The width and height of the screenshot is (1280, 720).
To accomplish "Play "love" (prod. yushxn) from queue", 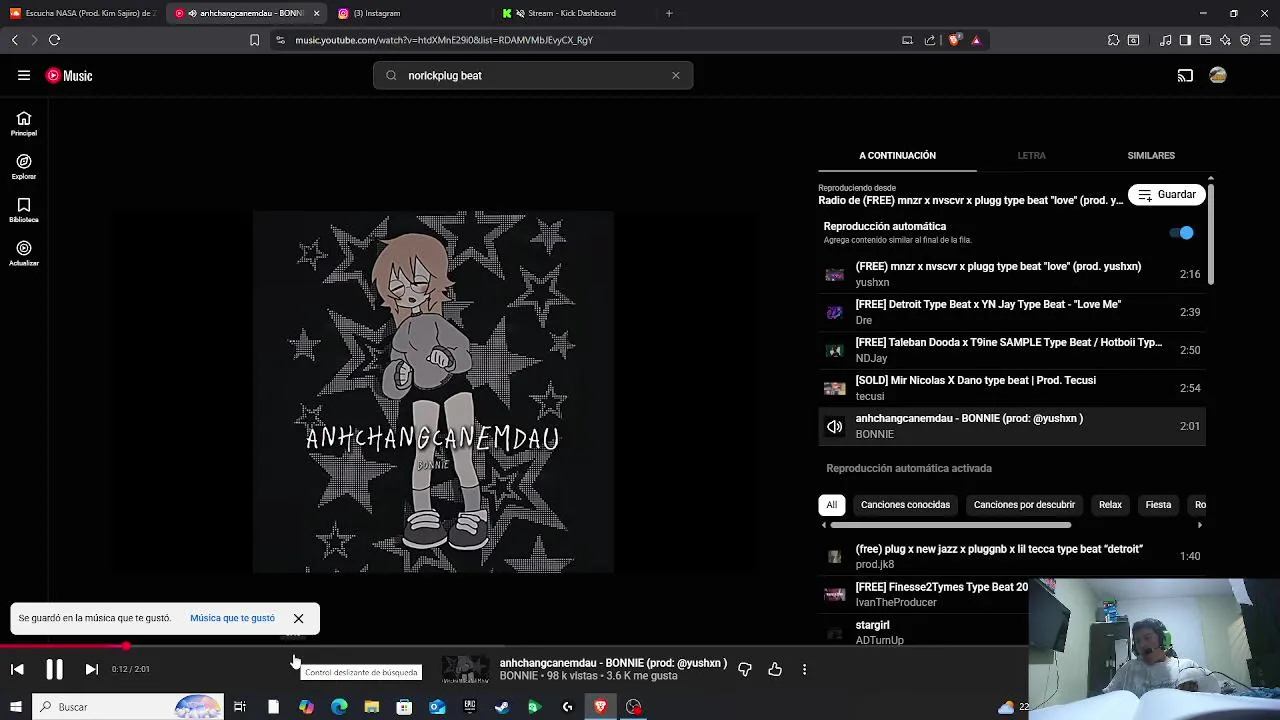I will tap(1011, 274).
